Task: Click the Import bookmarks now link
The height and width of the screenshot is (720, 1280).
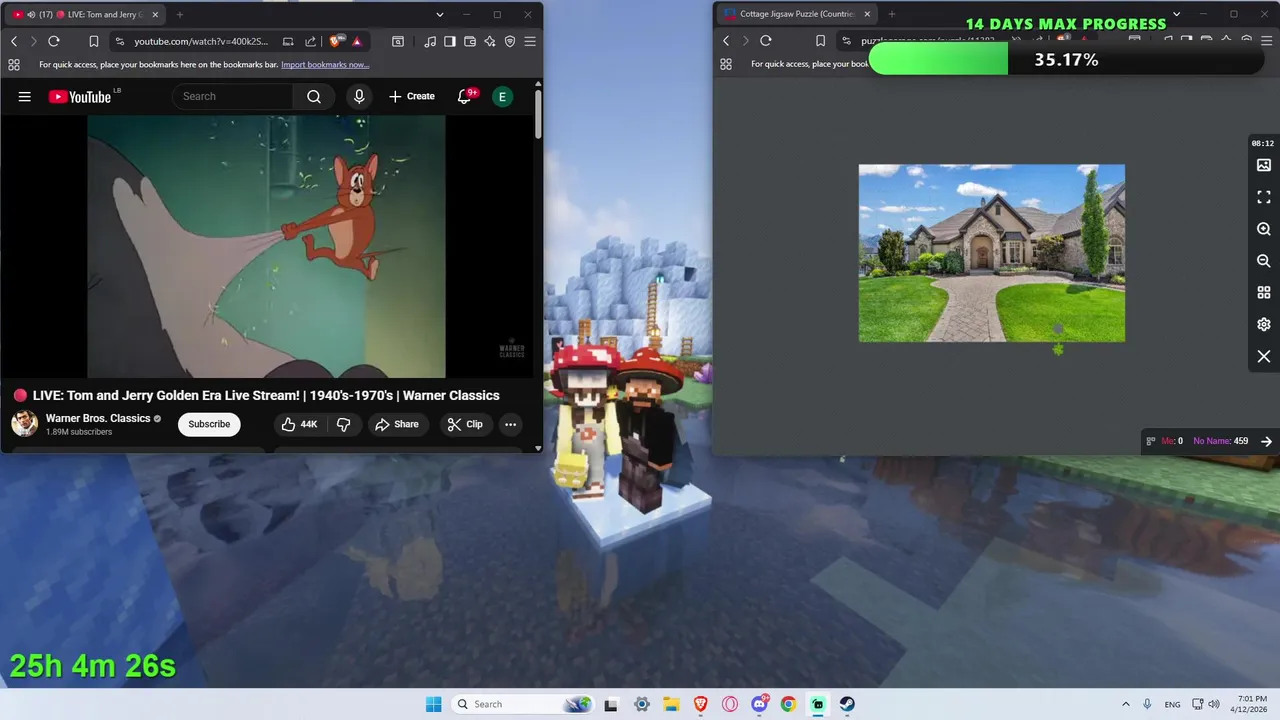Action: 325,64
